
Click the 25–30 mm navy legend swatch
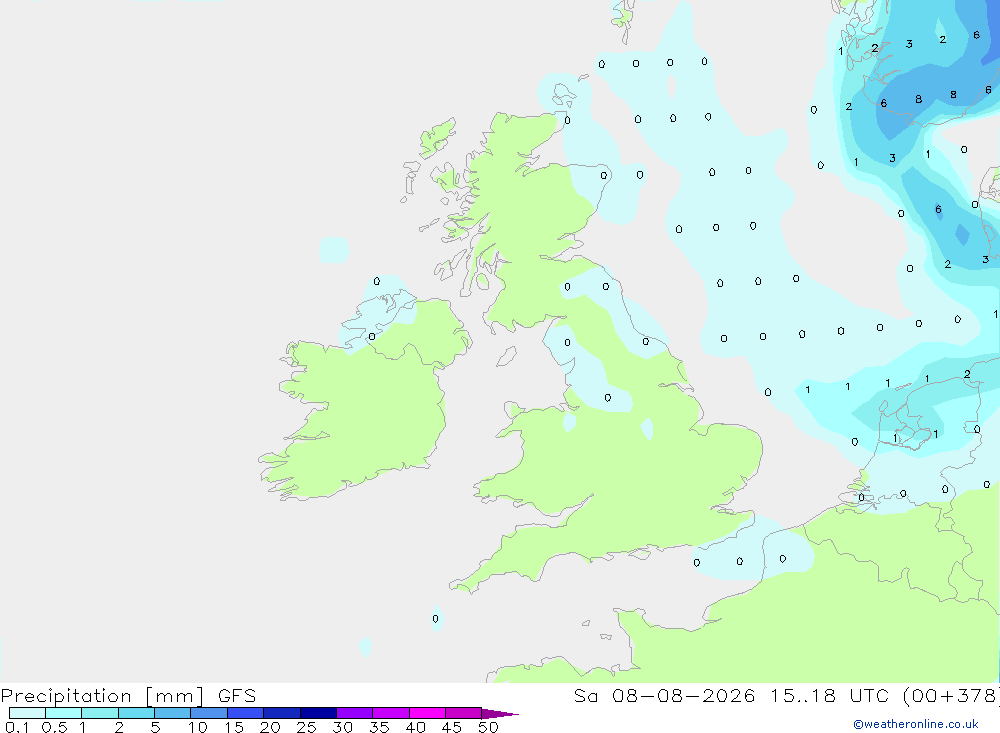click(x=318, y=713)
